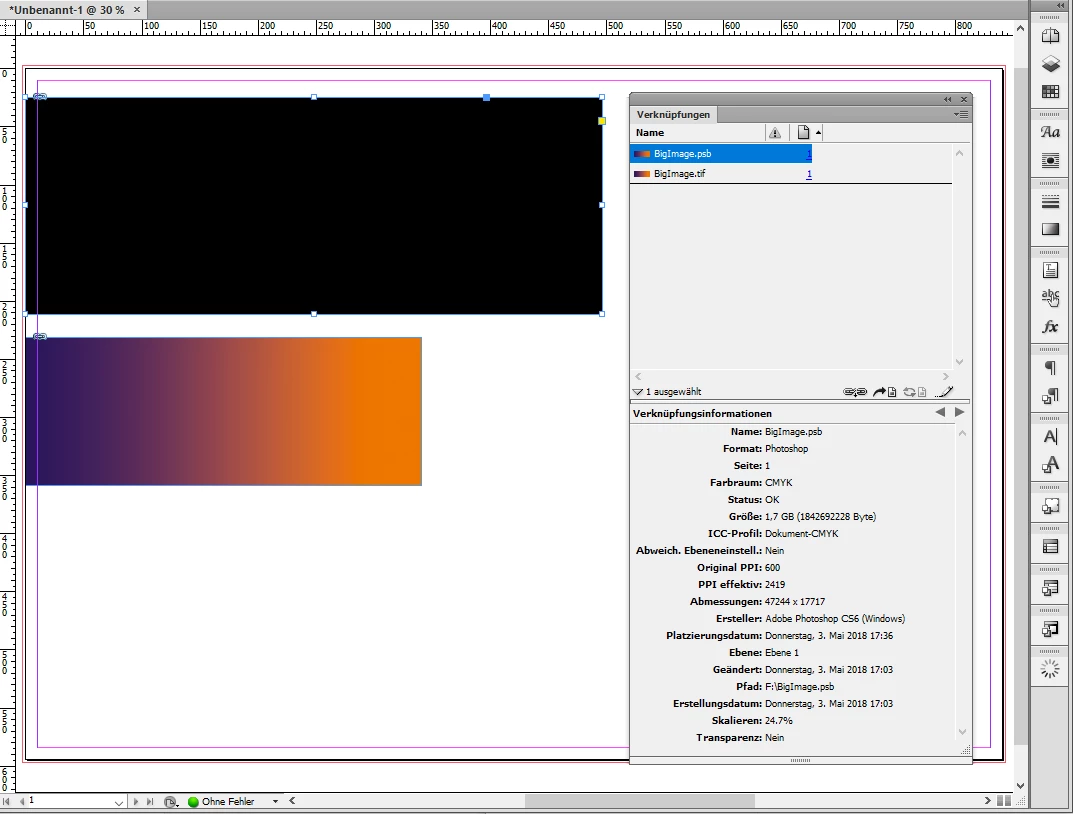
Task: Click the Relink chain icon in Links panel
Action: pos(855,392)
